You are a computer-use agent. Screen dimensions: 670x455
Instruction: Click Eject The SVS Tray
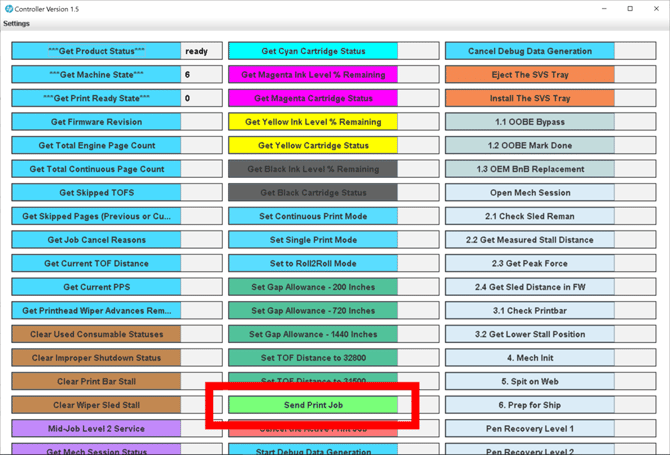click(529, 75)
